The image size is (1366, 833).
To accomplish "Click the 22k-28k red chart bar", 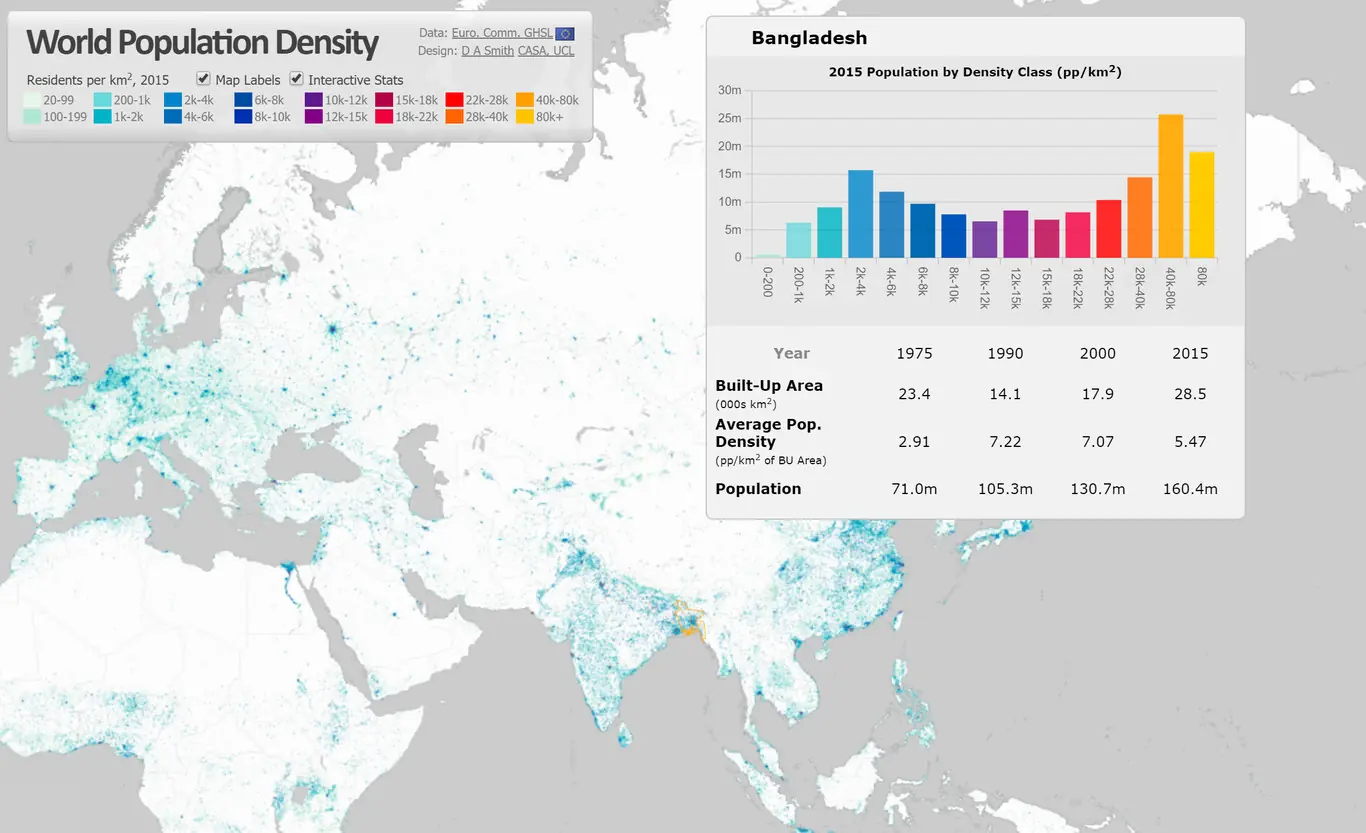I will [x=1108, y=229].
